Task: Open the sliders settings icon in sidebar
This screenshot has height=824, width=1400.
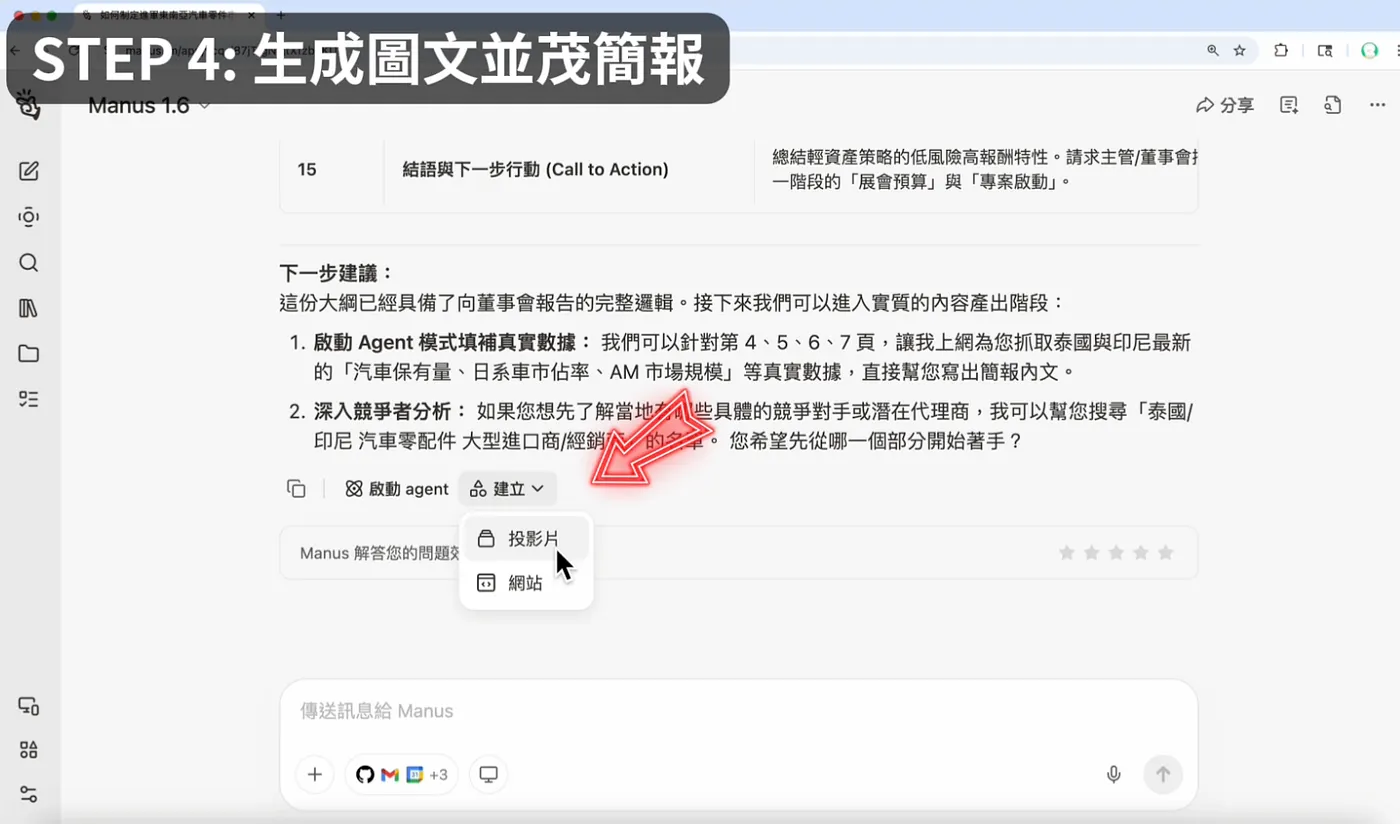Action: [29, 794]
